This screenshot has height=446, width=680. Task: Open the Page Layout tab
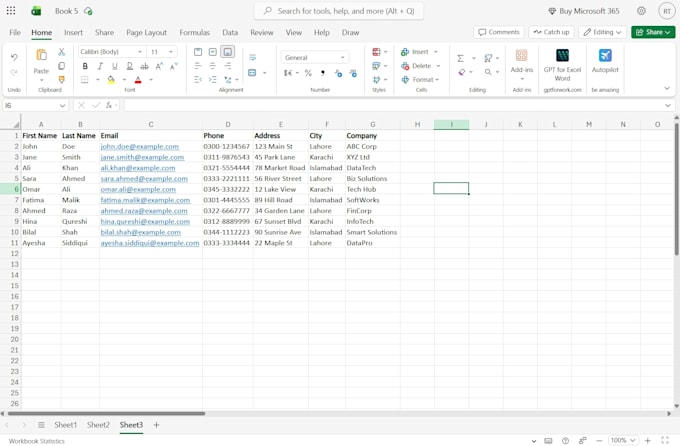point(147,33)
